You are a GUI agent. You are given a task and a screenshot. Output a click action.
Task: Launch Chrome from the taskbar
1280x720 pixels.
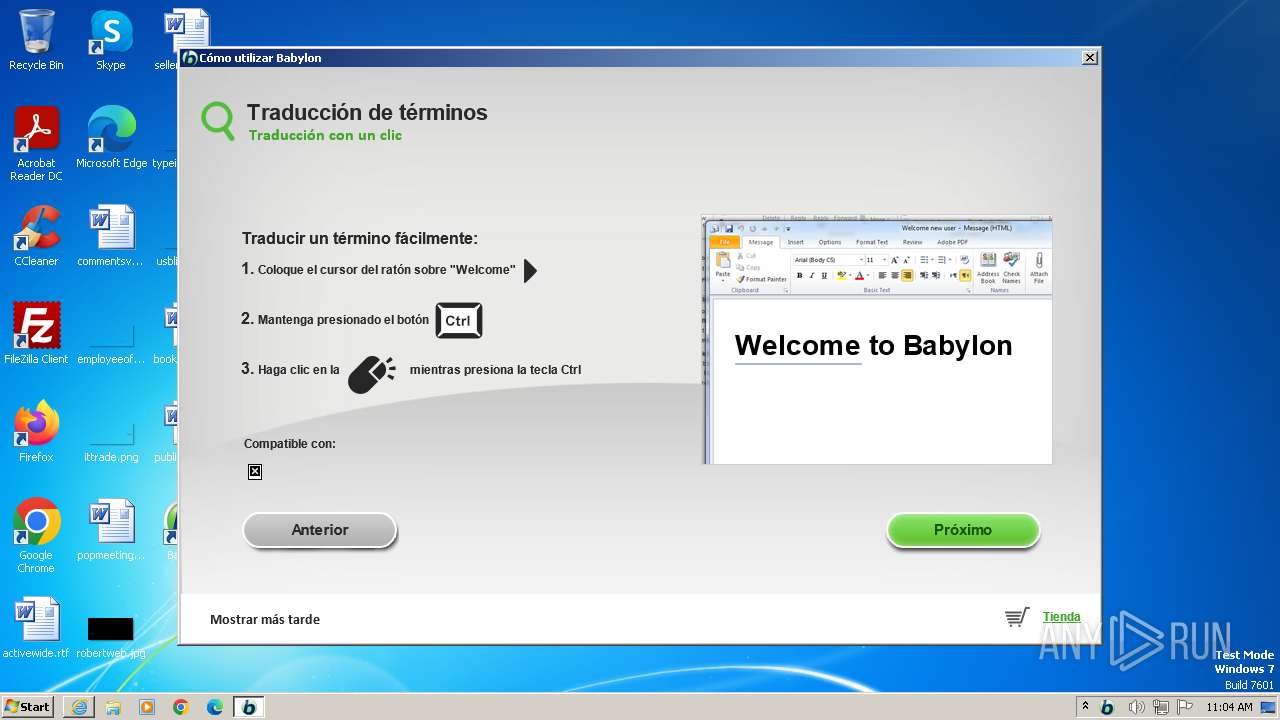coord(181,707)
